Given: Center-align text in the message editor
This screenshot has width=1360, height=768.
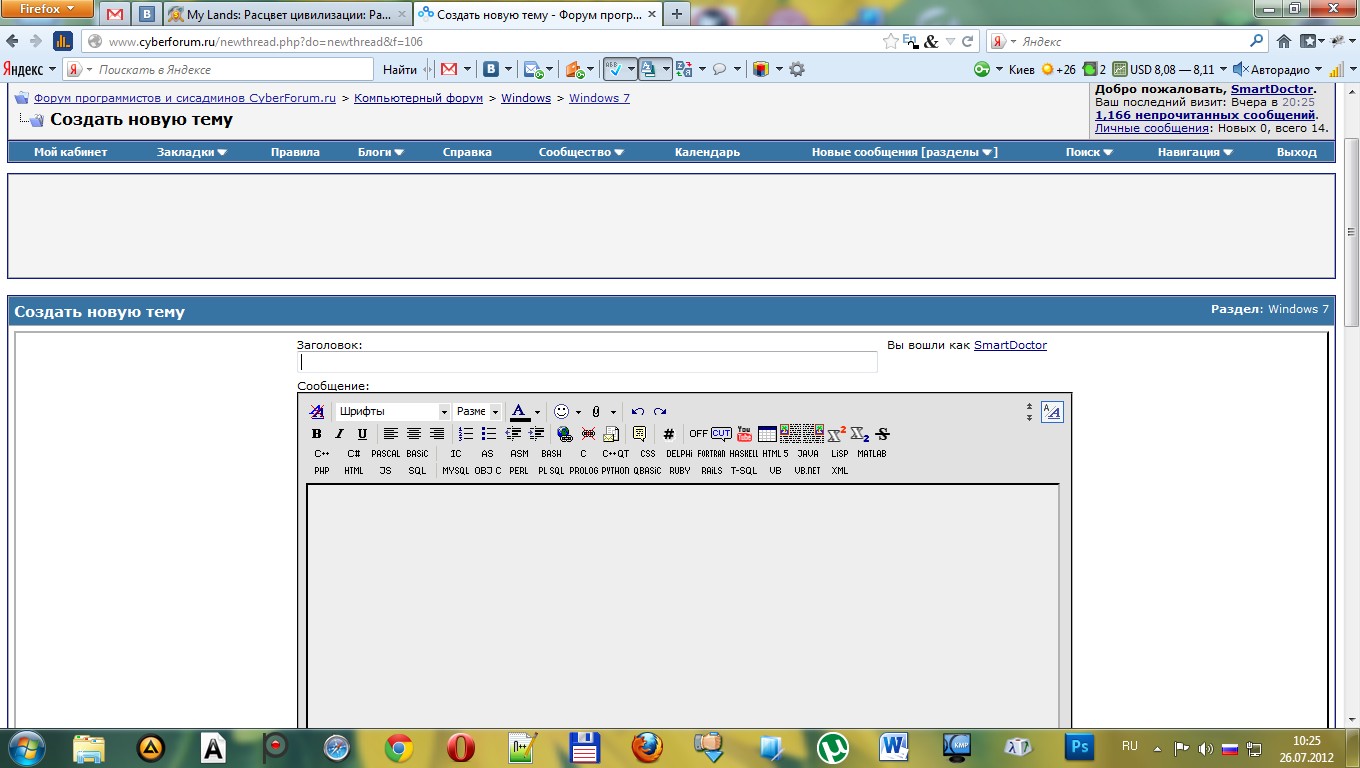Looking at the screenshot, I should (413, 434).
